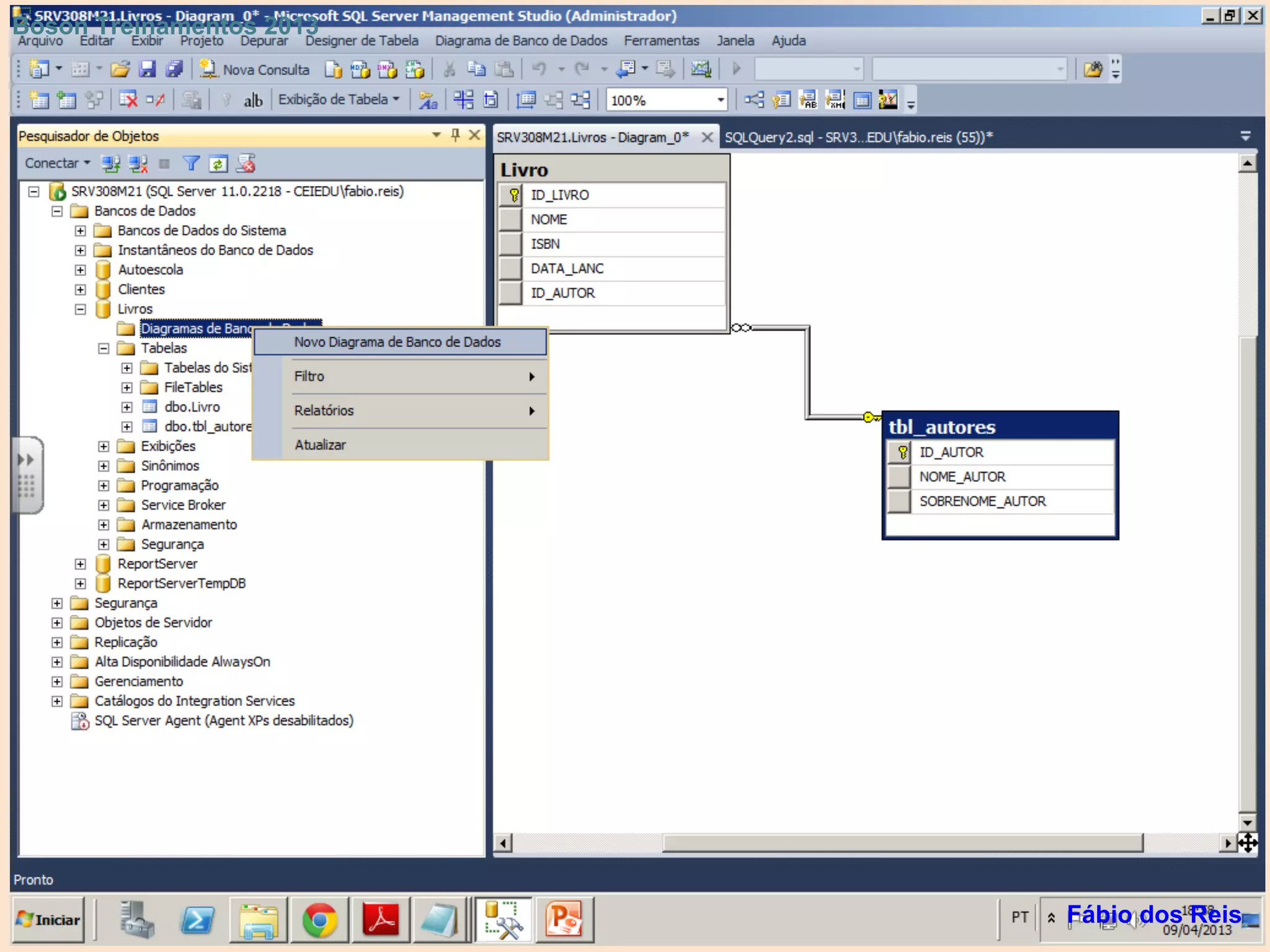This screenshot has height=952, width=1270.
Task: Open Google Chrome from the taskbar
Action: tap(320, 919)
